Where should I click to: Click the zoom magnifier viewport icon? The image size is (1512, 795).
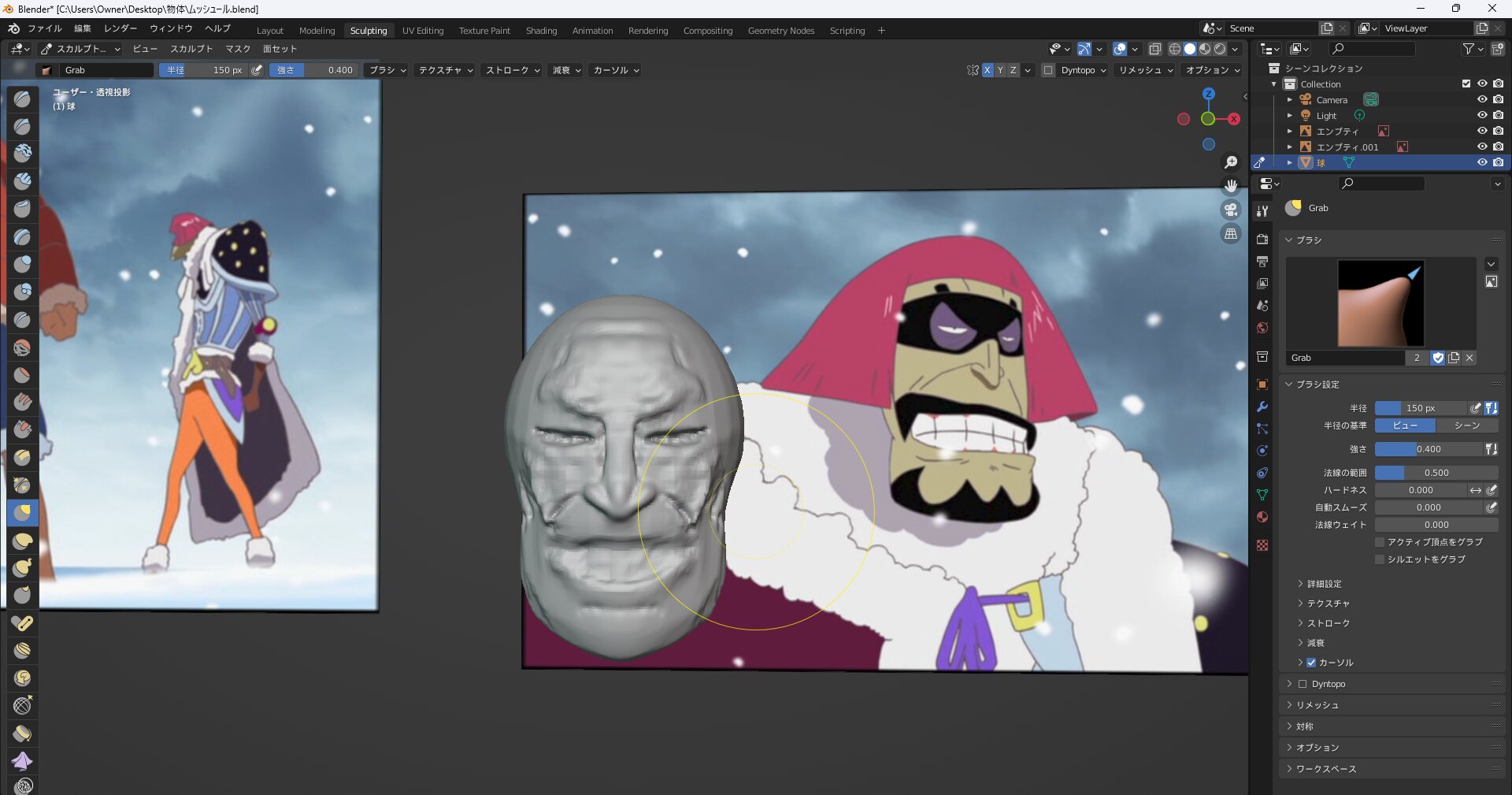click(x=1230, y=162)
